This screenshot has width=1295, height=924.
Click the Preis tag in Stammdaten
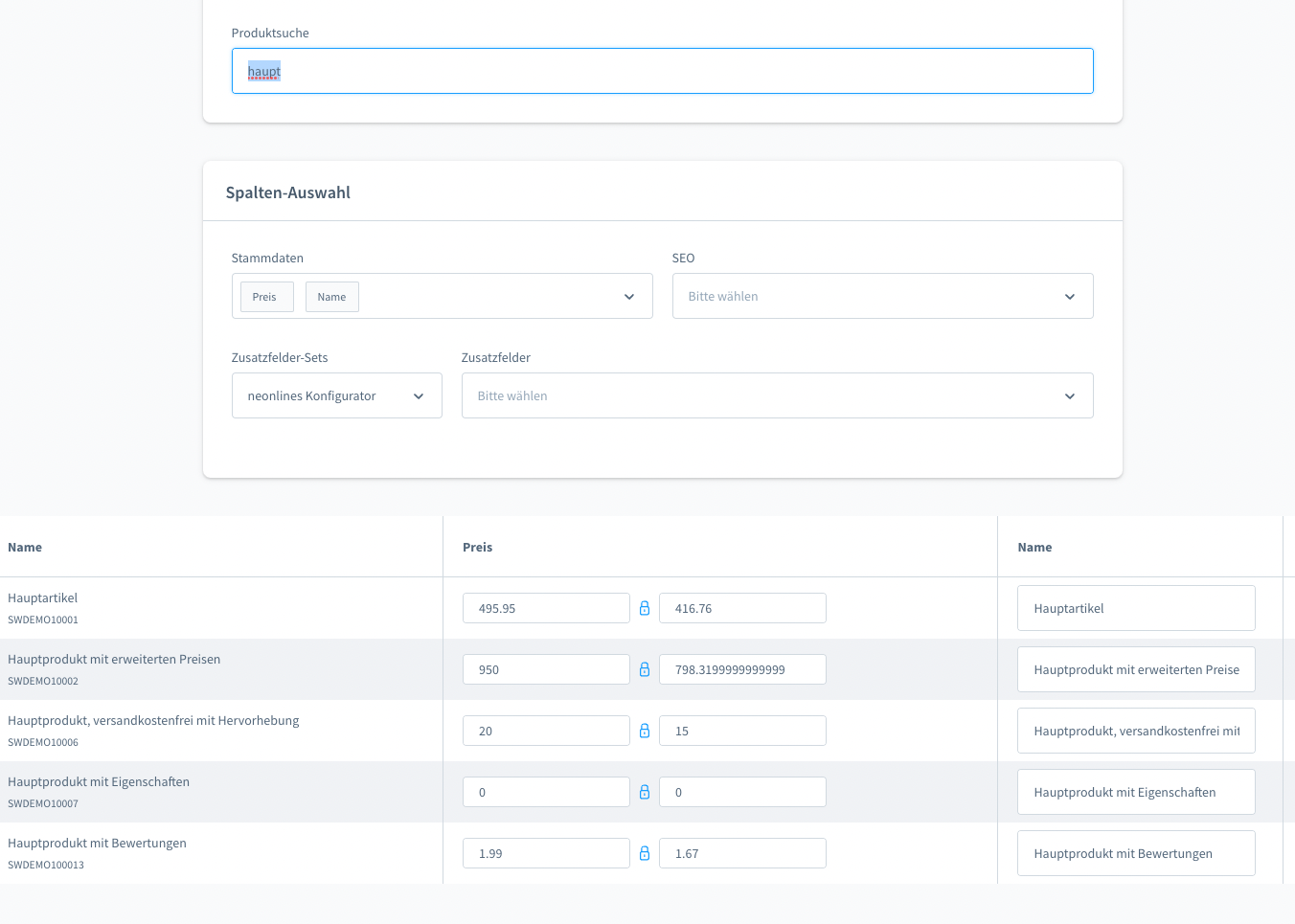click(x=265, y=297)
